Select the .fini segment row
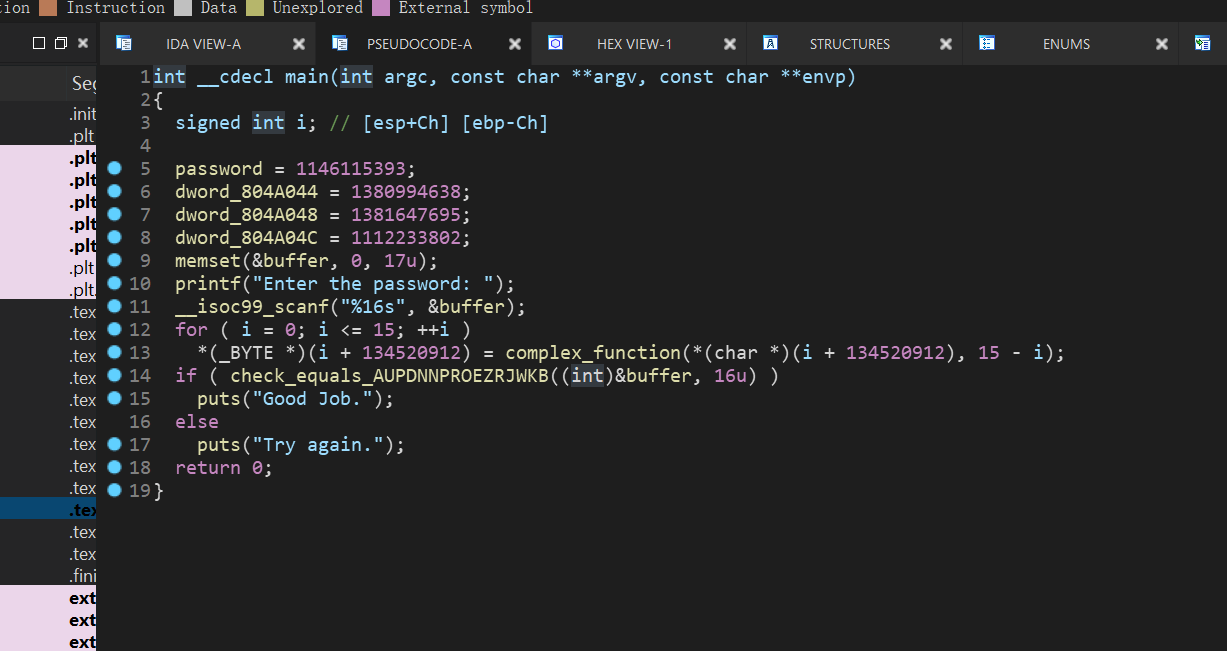Screen dimensions: 1227x651 tap(48, 576)
